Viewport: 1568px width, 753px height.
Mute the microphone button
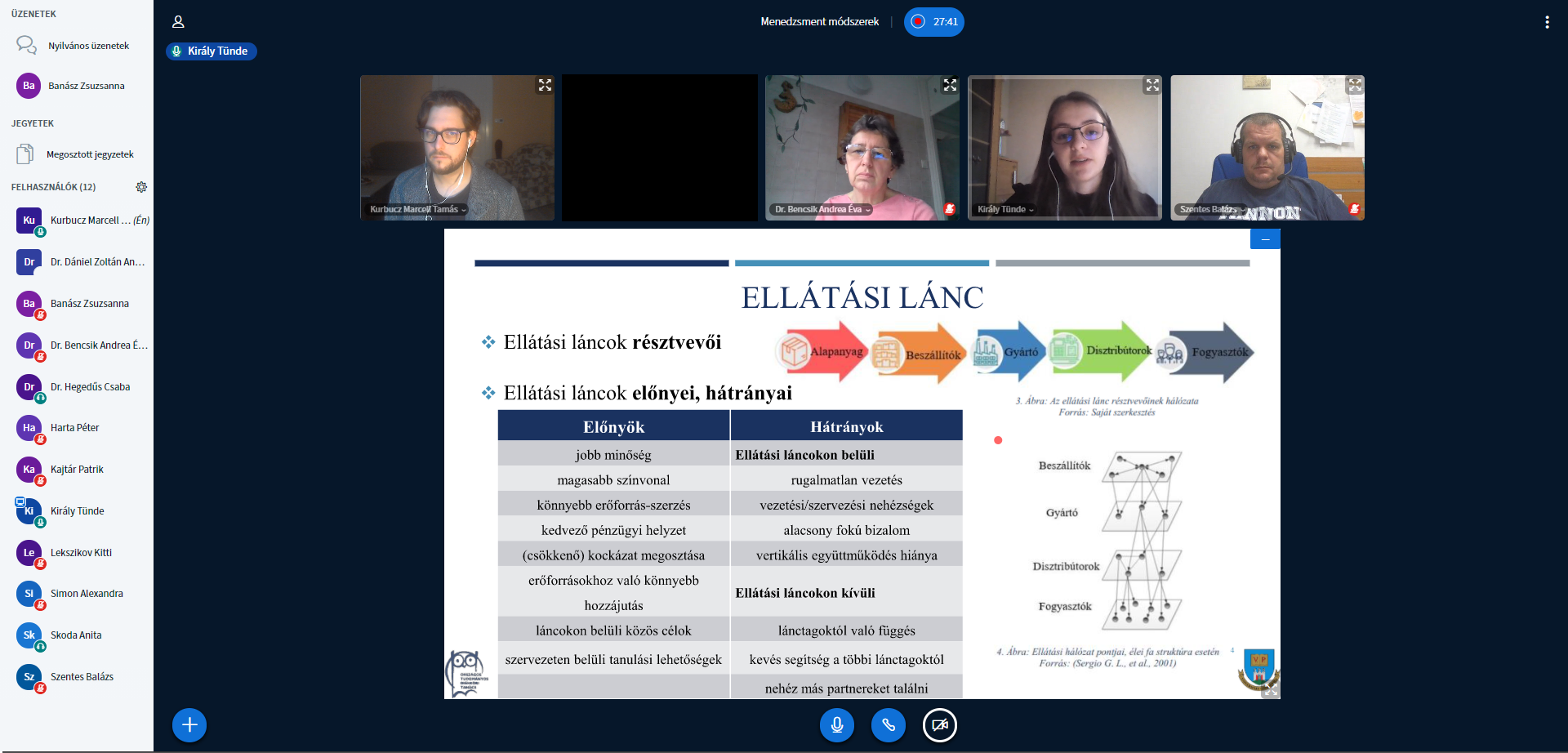(836, 724)
